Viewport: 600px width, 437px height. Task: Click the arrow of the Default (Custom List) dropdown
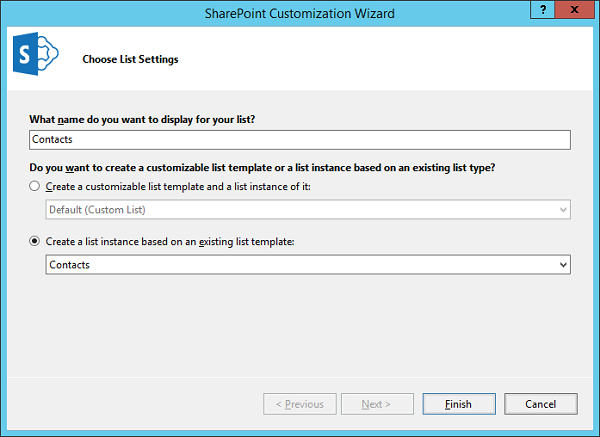point(564,211)
